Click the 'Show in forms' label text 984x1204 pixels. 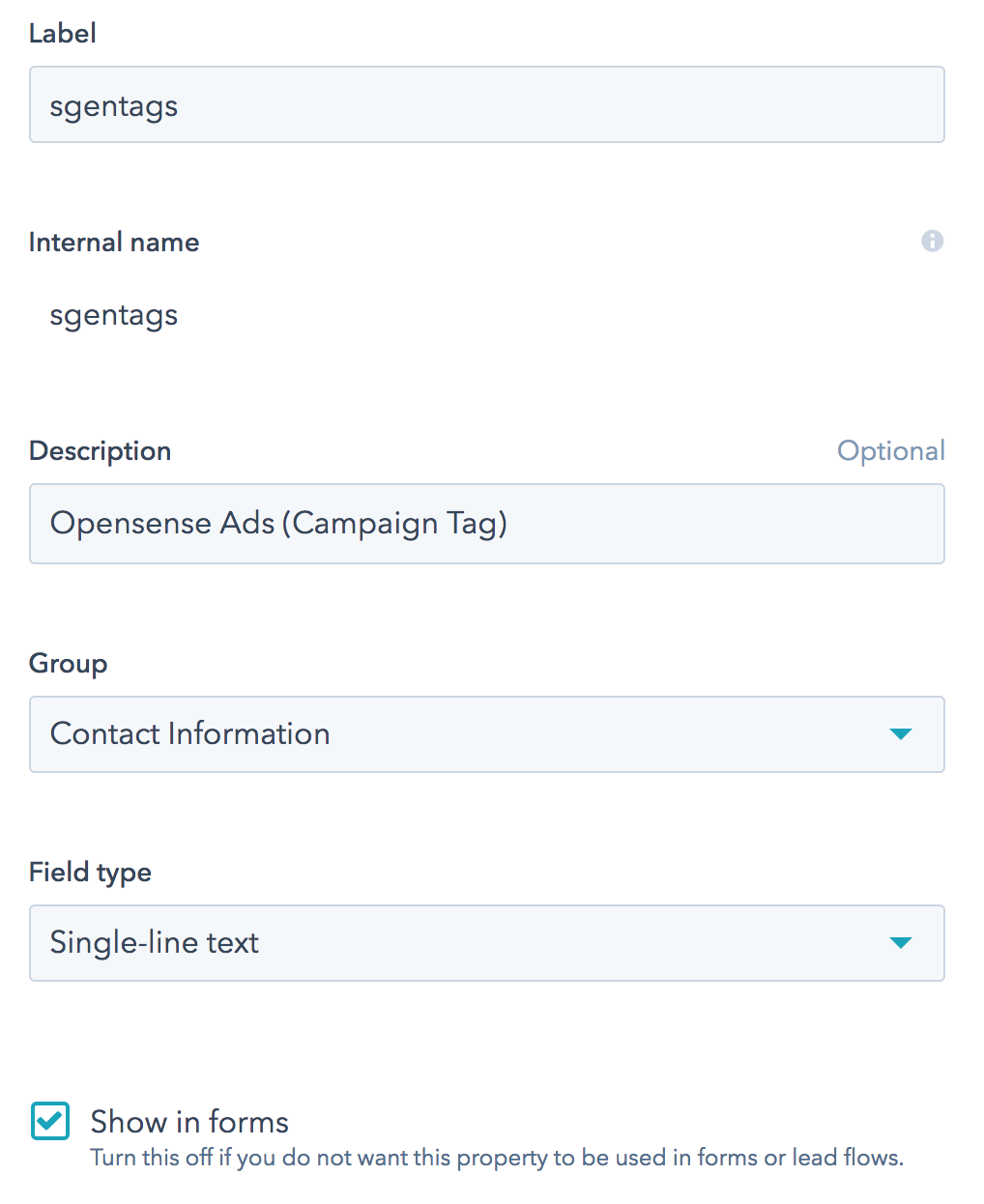[189, 1122]
